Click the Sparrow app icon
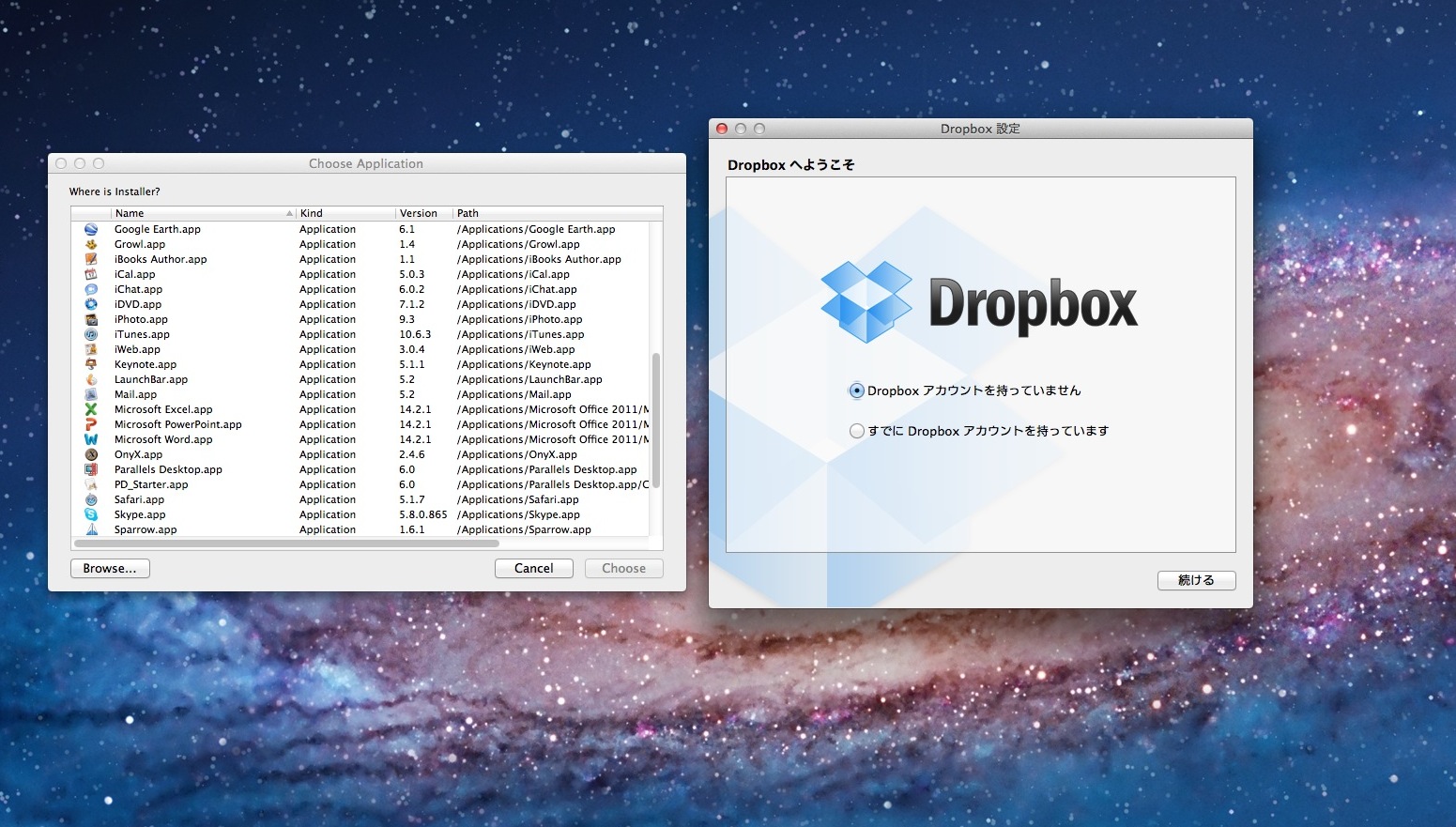This screenshot has width=1456, height=827. [91, 529]
